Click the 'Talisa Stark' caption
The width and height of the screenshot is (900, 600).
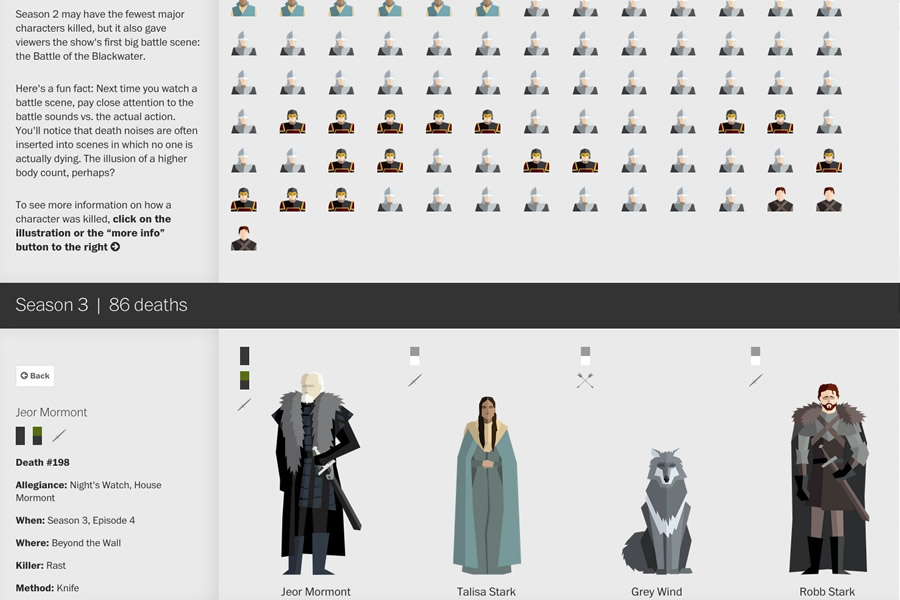coord(486,591)
